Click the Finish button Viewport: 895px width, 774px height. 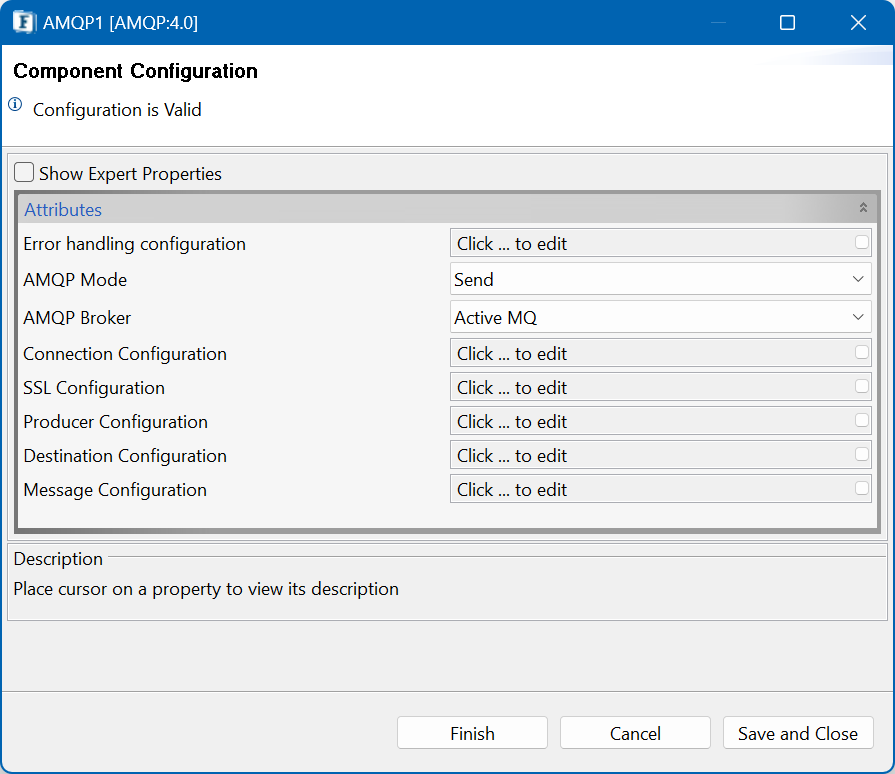[472, 733]
